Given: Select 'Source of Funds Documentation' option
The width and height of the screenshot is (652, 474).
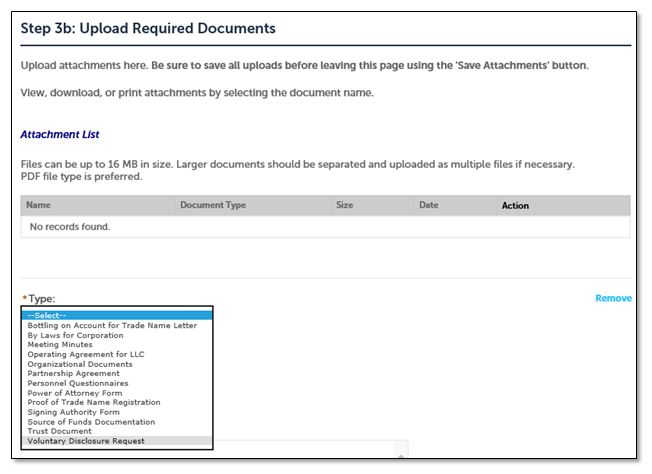Looking at the screenshot, I should (117, 422).
